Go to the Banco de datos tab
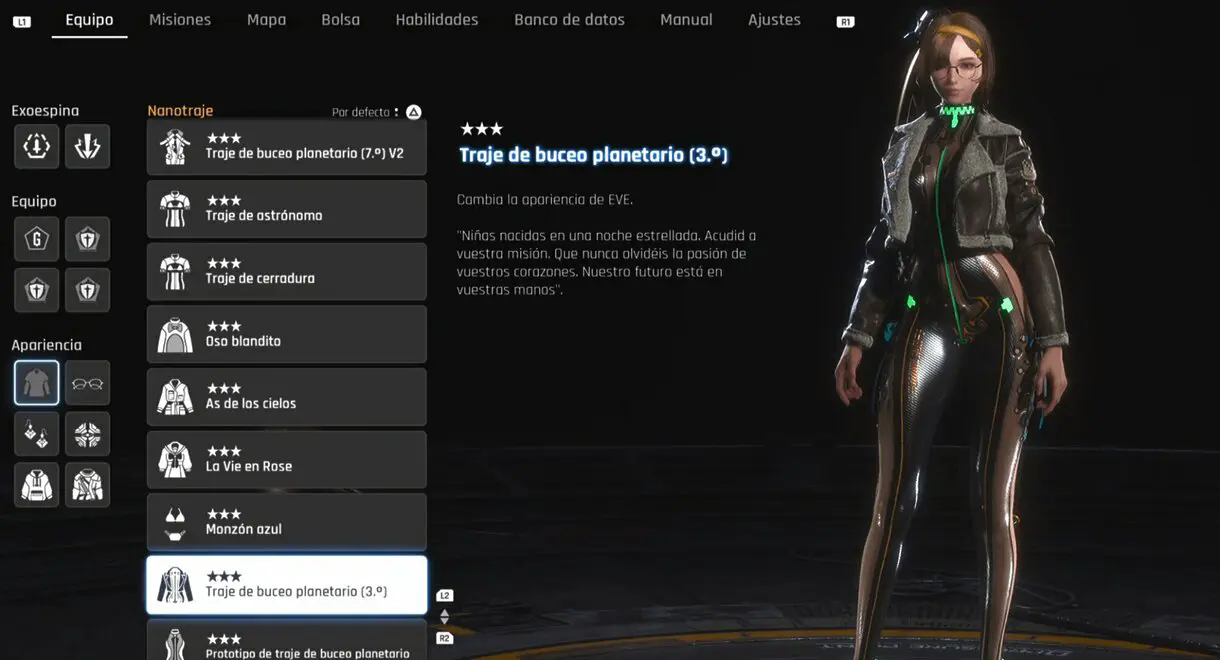 click(x=569, y=19)
